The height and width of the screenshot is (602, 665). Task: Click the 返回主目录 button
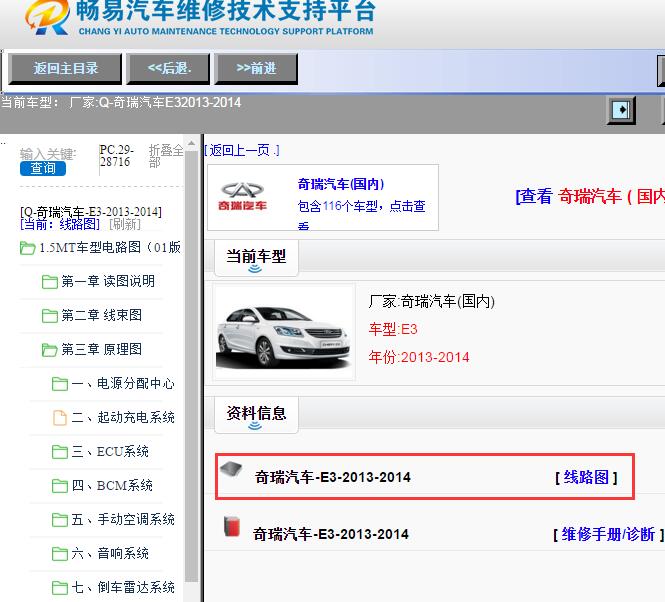click(x=65, y=68)
